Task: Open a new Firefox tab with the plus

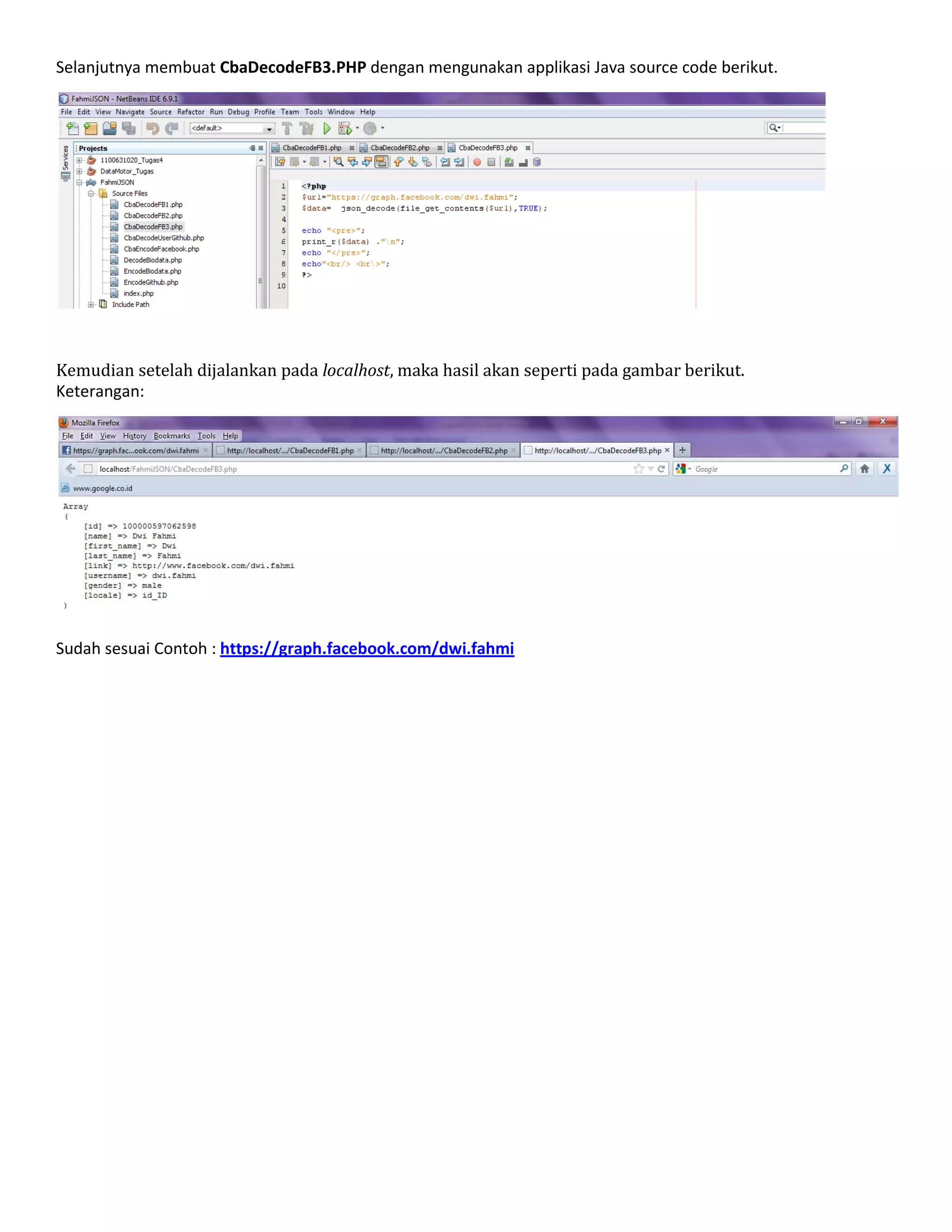Action: tap(682, 450)
